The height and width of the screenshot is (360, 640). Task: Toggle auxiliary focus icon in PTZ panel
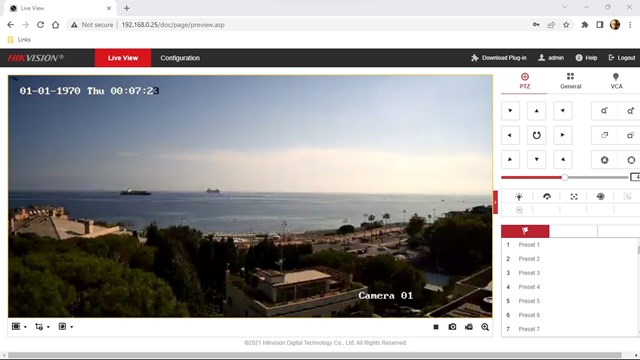click(x=574, y=197)
